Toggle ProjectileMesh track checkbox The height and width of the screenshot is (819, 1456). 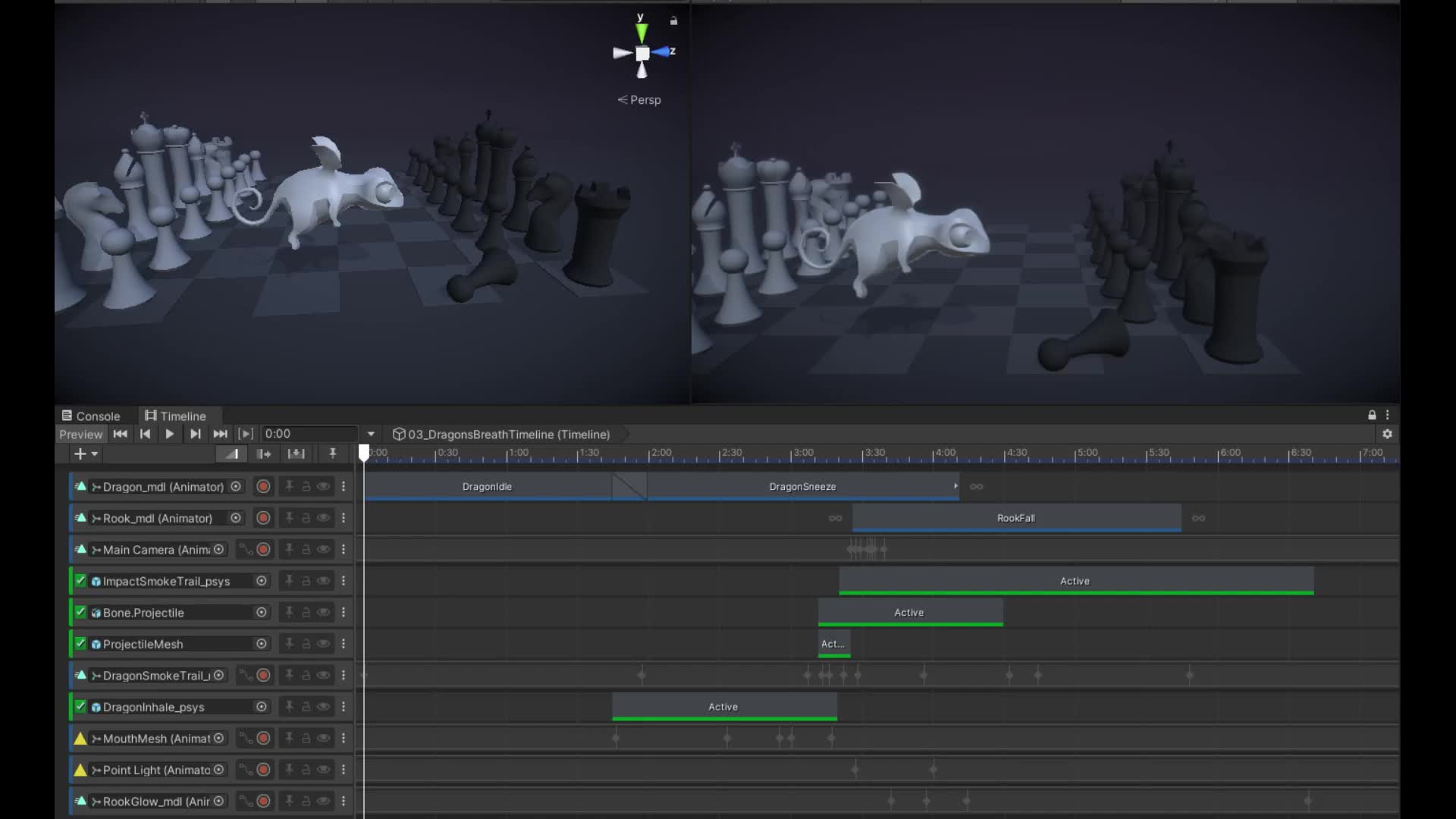(80, 643)
